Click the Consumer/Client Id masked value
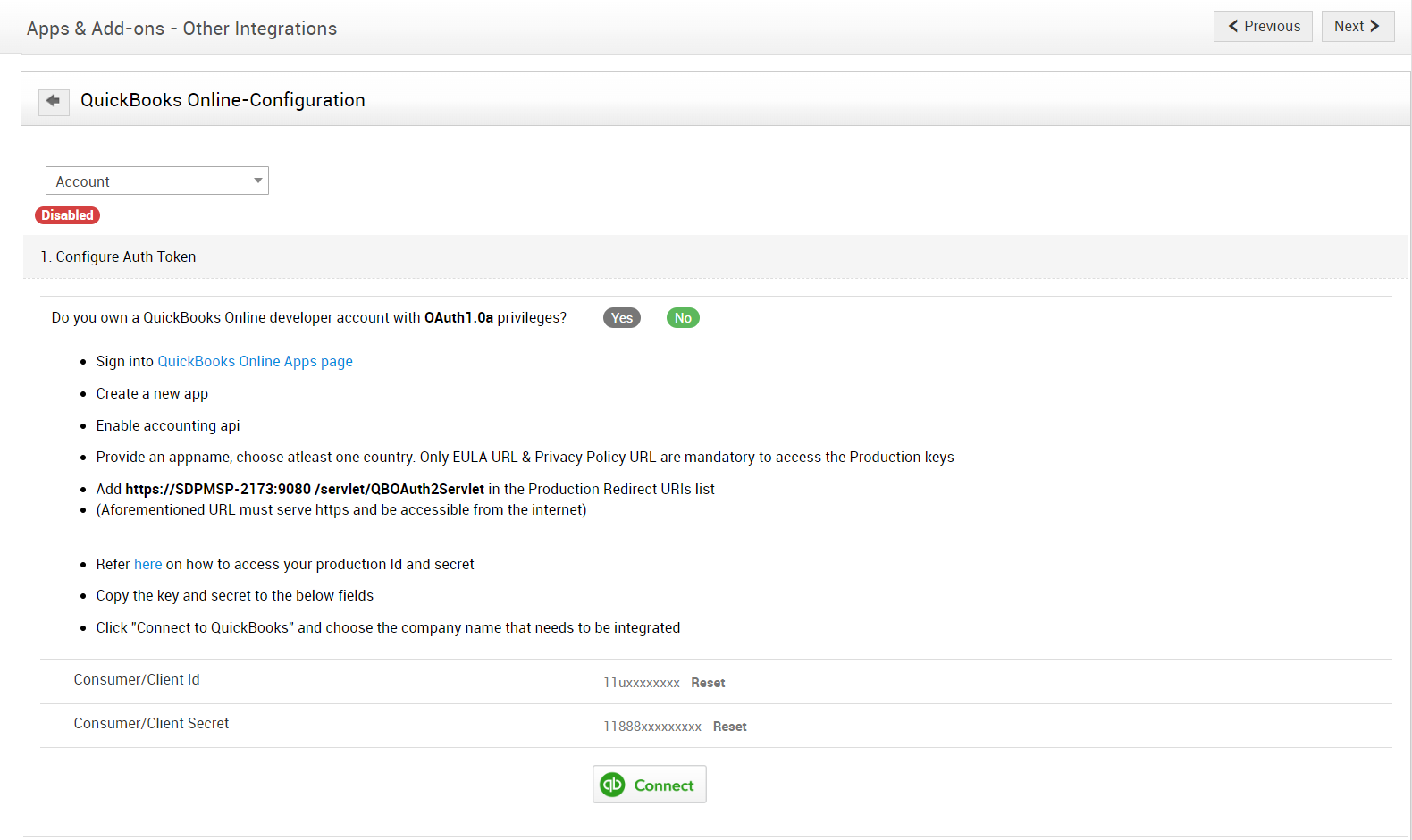The width and height of the screenshot is (1412, 840). pos(641,683)
